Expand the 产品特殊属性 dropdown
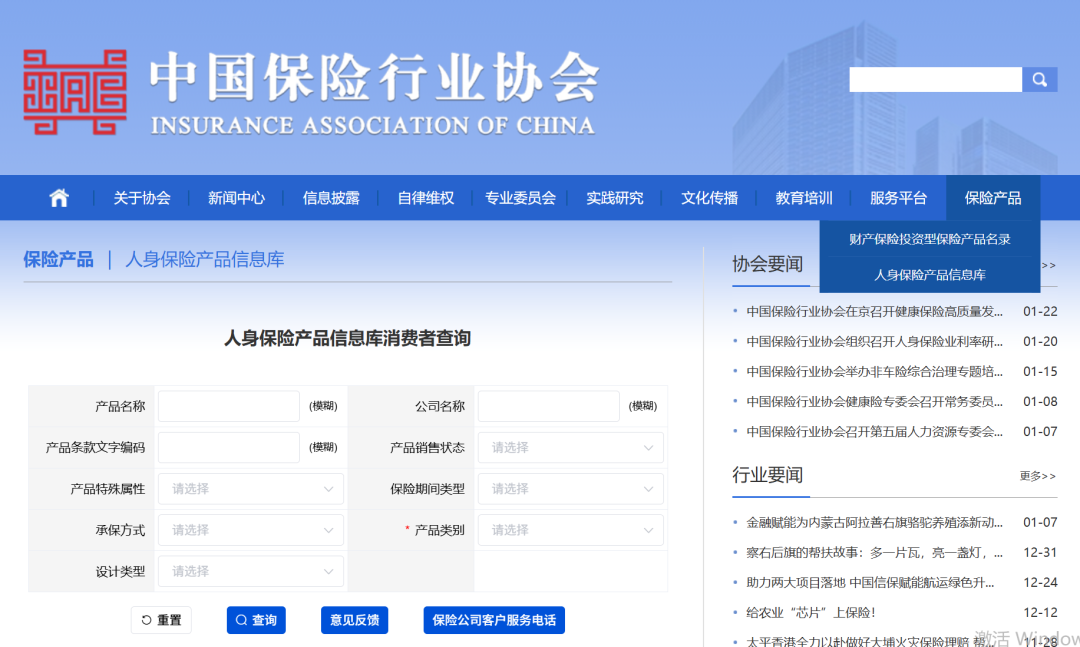This screenshot has height=647, width=1080. (251, 489)
